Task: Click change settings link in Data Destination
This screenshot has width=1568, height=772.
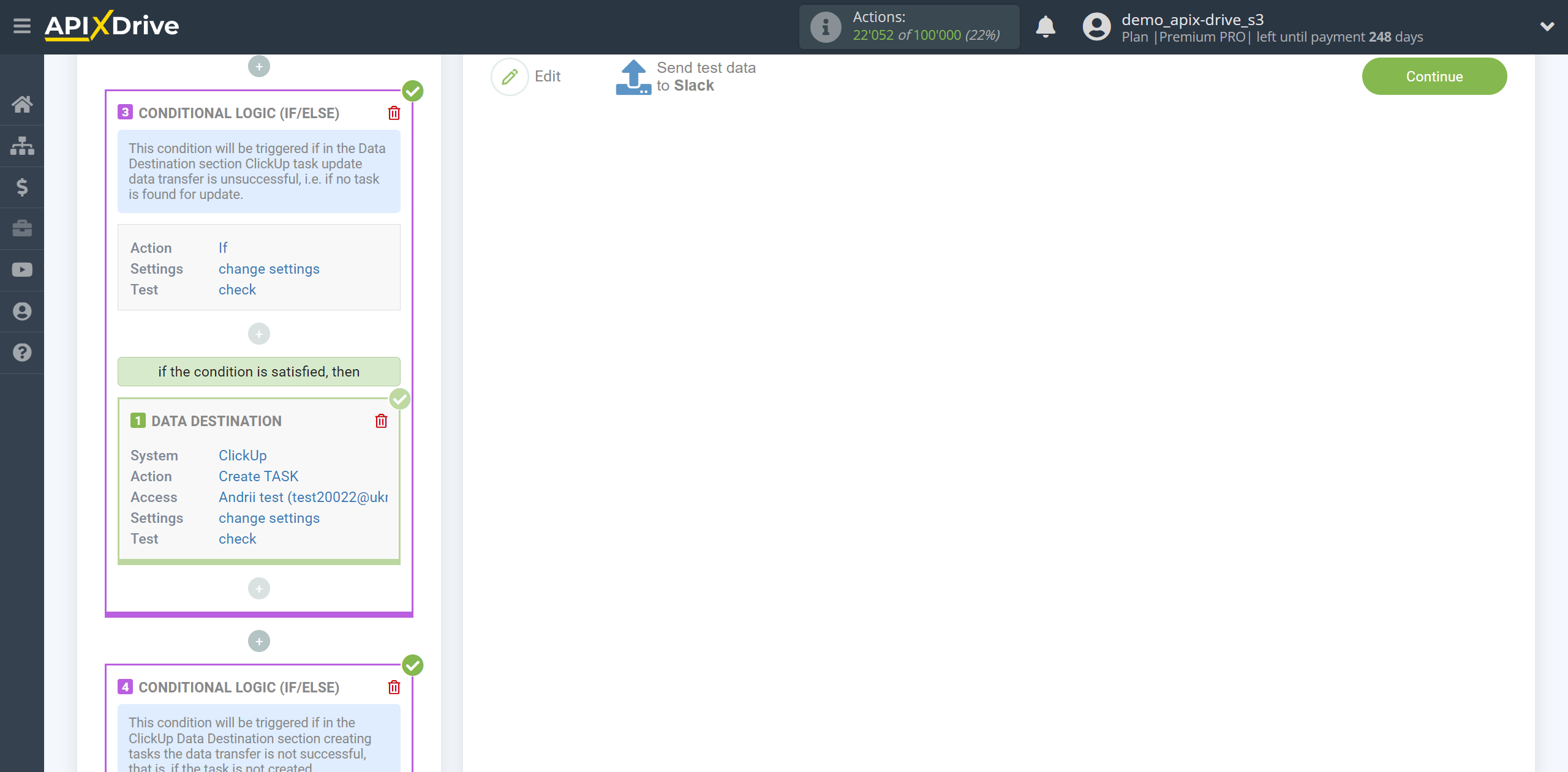Action: coord(269,518)
